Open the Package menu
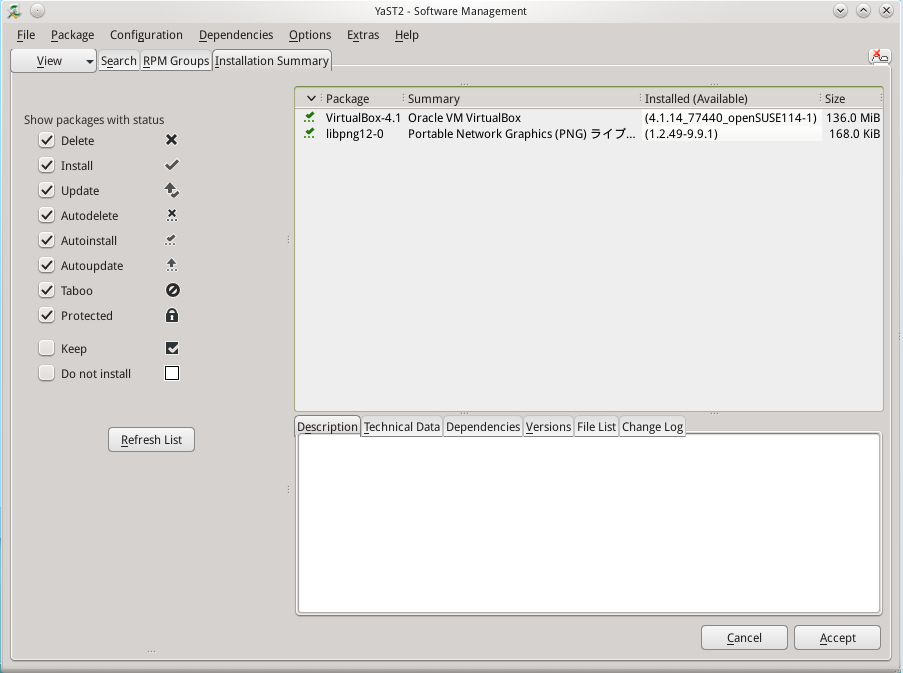The height and width of the screenshot is (673, 903). 73,35
